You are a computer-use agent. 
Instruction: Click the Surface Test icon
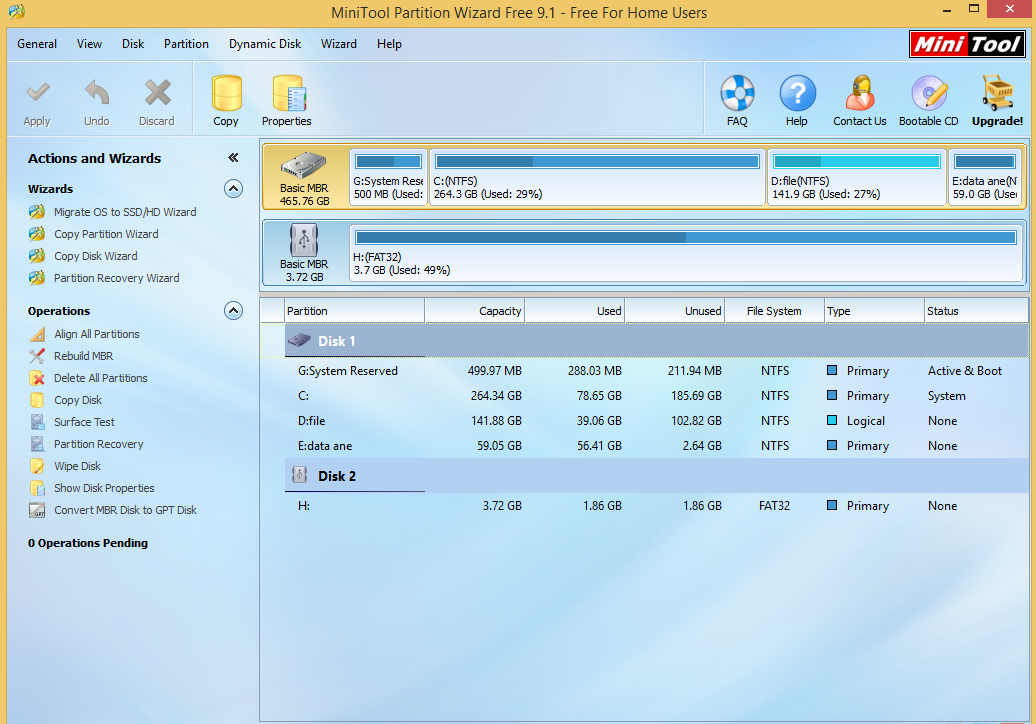click(38, 422)
